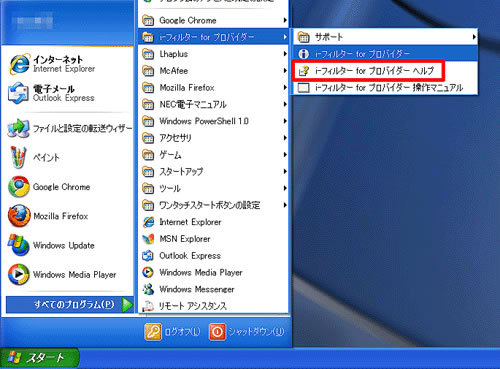Expand the McAfee submenu arrow
The image size is (500, 369).
click(285, 71)
